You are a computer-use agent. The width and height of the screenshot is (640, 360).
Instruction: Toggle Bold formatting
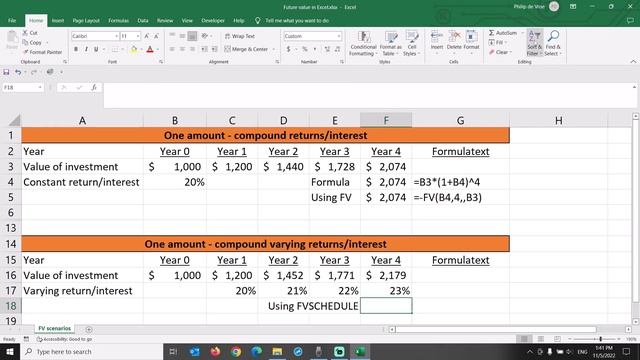[76, 49]
